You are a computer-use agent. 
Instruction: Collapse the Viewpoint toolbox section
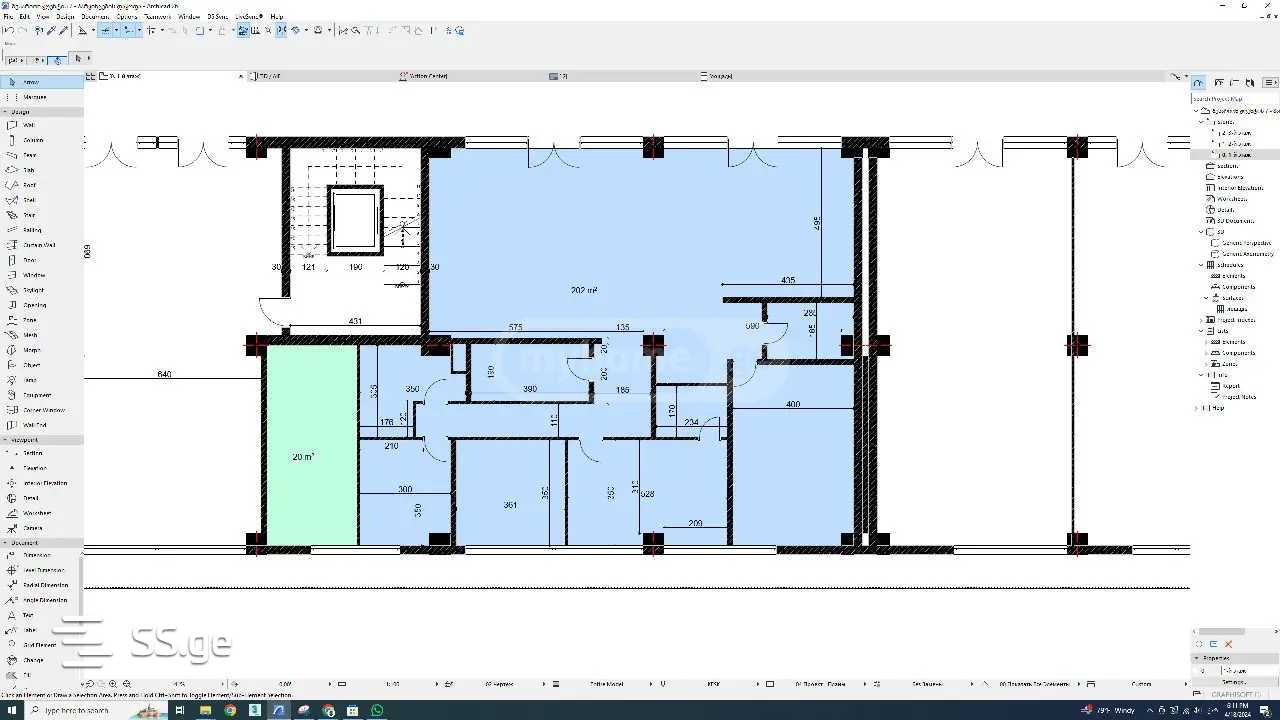[5, 440]
